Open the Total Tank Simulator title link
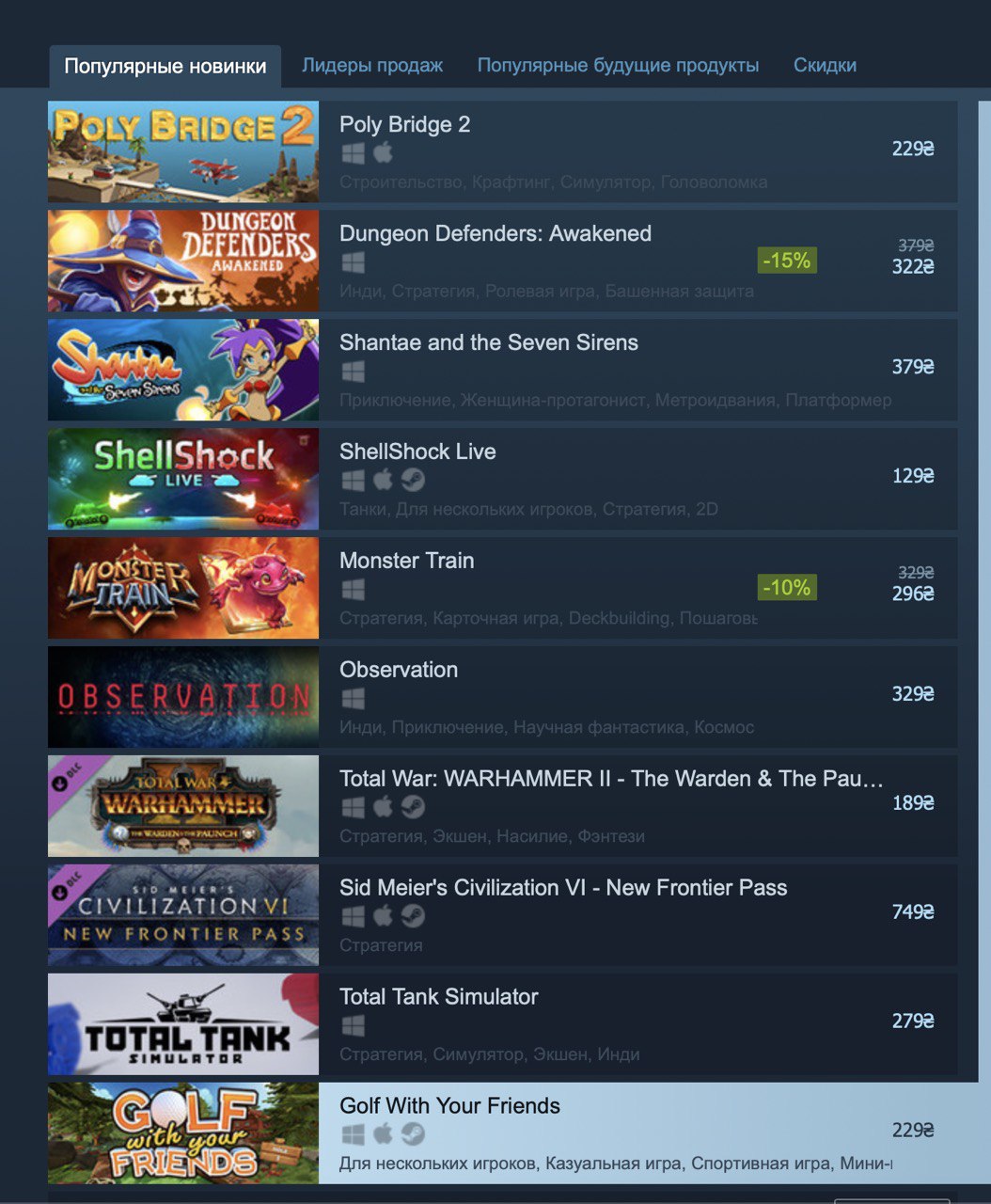 pyautogui.click(x=439, y=997)
